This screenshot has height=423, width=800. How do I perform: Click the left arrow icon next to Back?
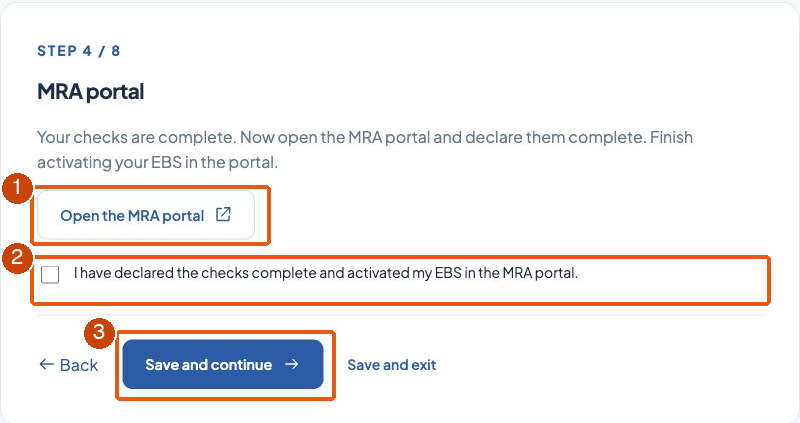(46, 364)
